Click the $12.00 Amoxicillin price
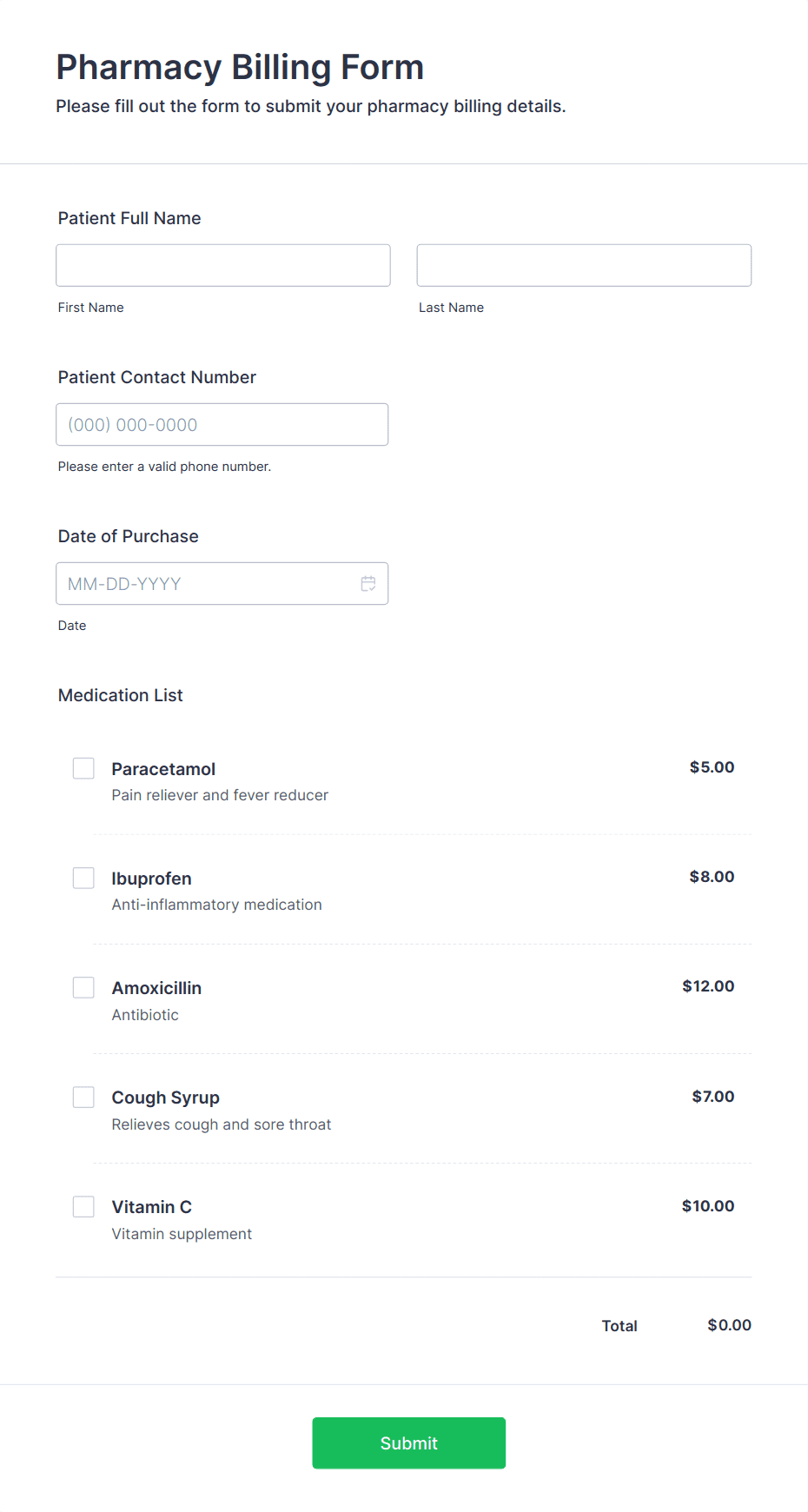 pyautogui.click(x=708, y=986)
